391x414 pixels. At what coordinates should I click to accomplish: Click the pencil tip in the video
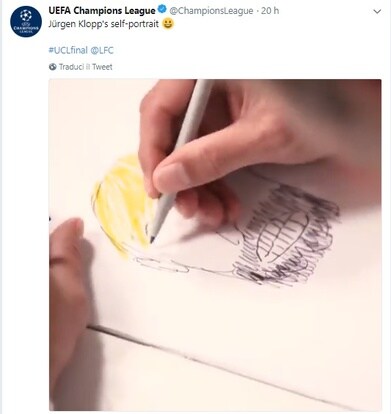point(152,239)
